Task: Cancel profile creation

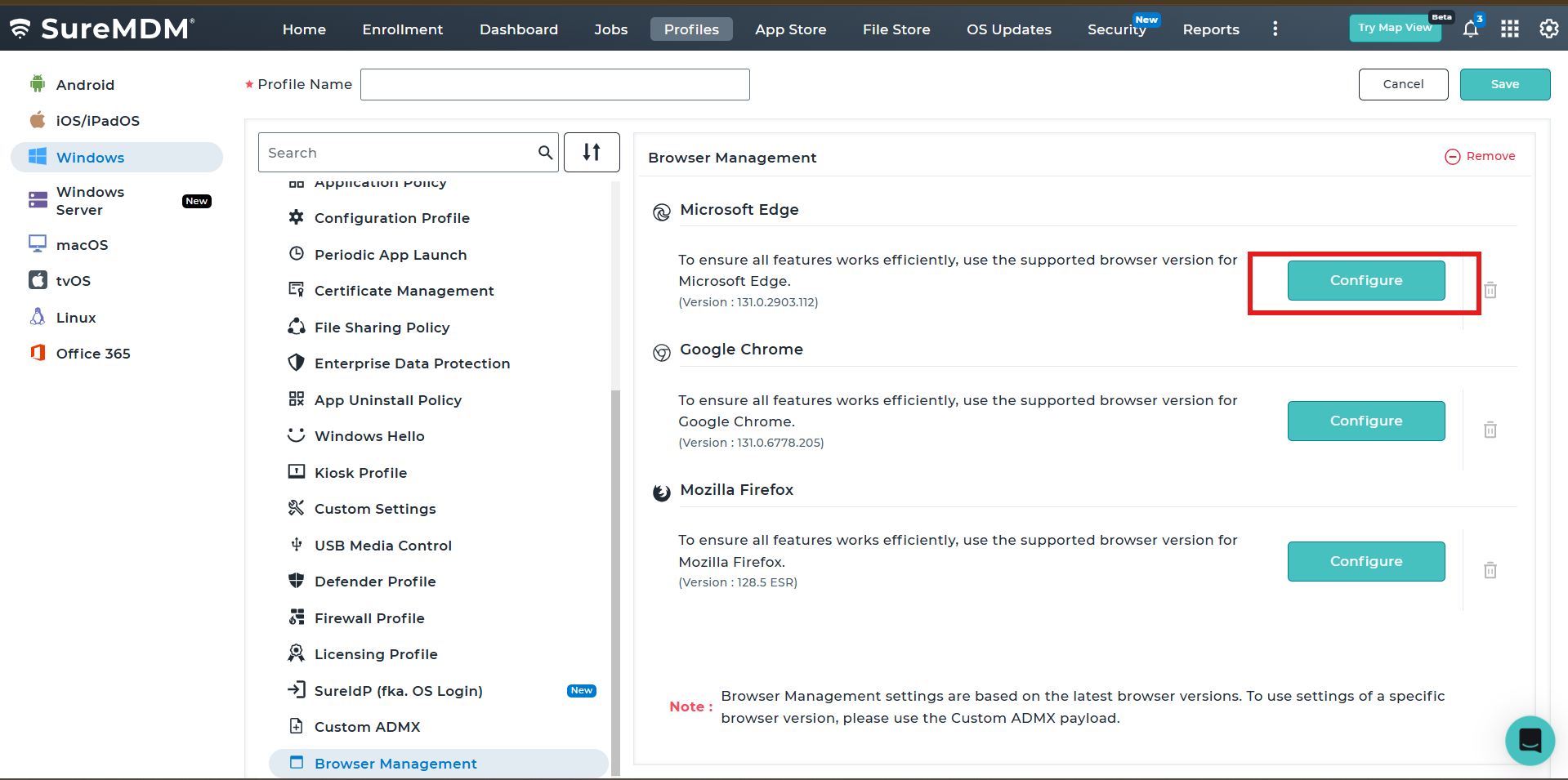Action: click(x=1403, y=84)
